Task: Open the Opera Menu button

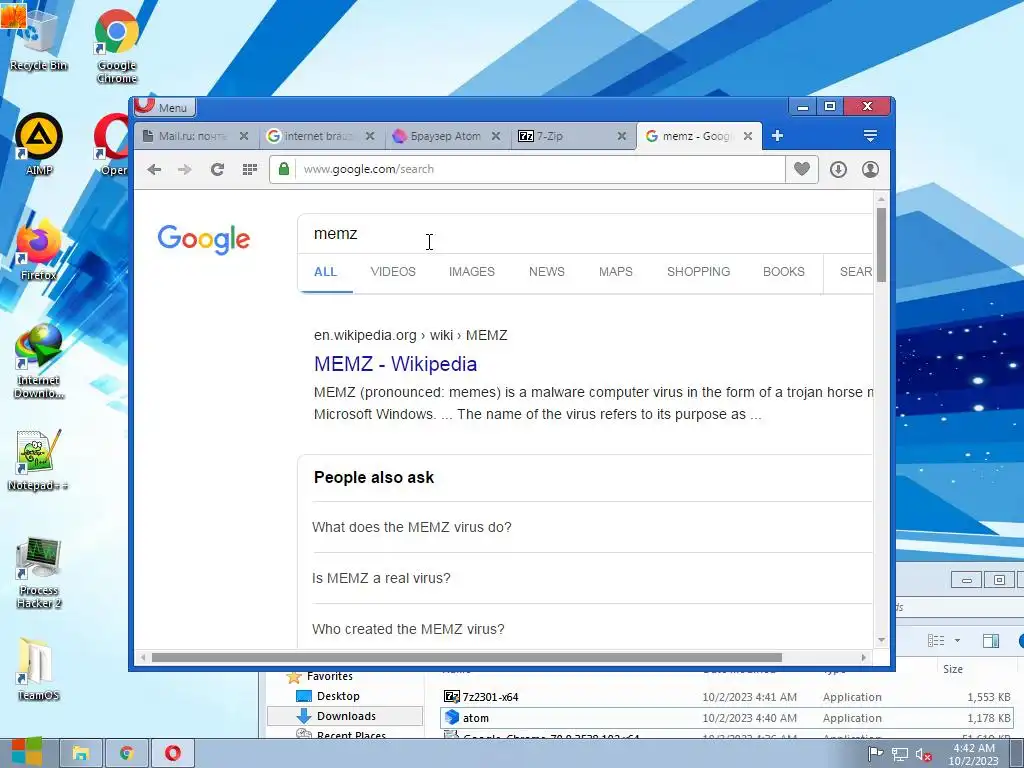Action: coord(164,107)
